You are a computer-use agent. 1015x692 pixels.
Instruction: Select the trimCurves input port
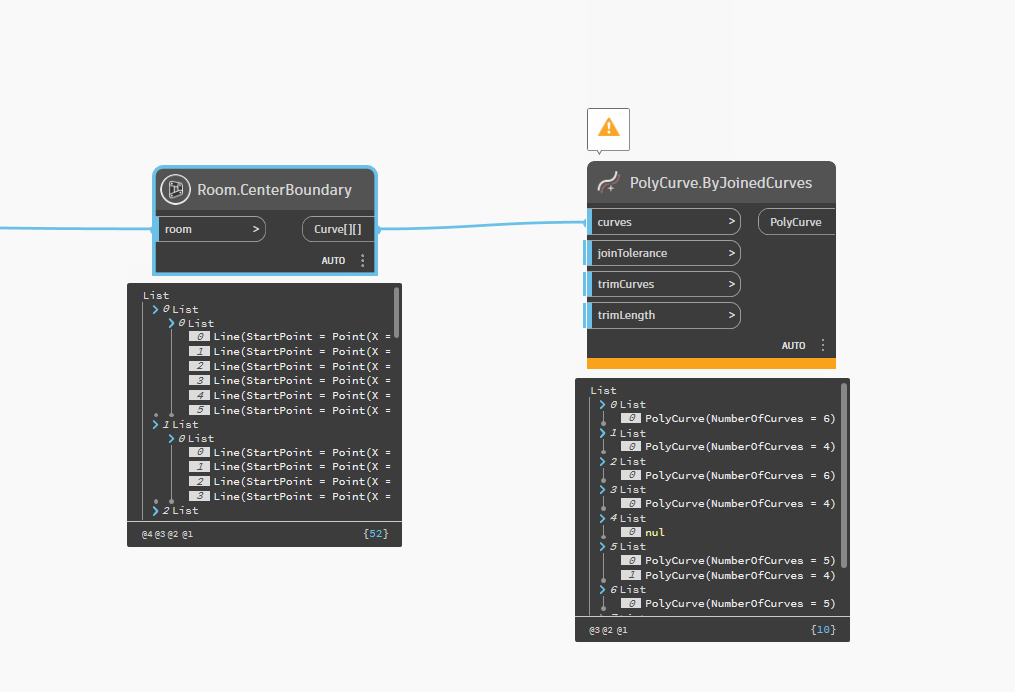click(664, 284)
